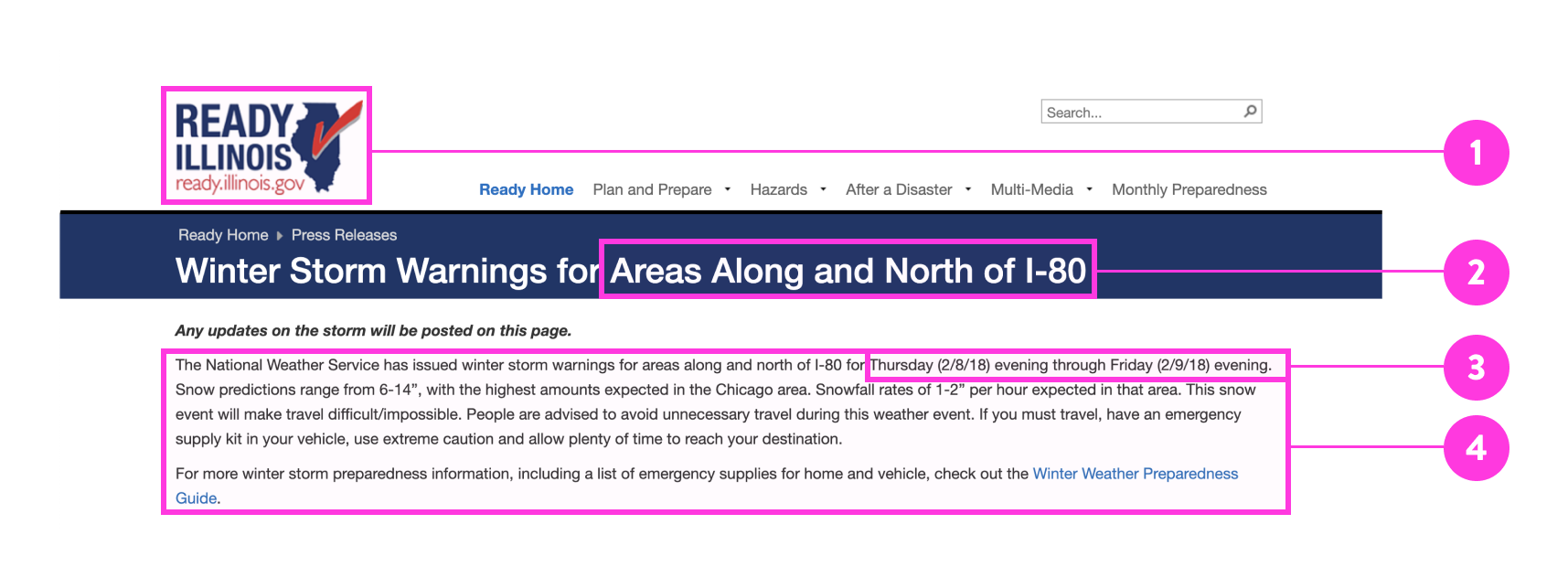Click the Plan and Prepare menu label

pyautogui.click(x=652, y=189)
